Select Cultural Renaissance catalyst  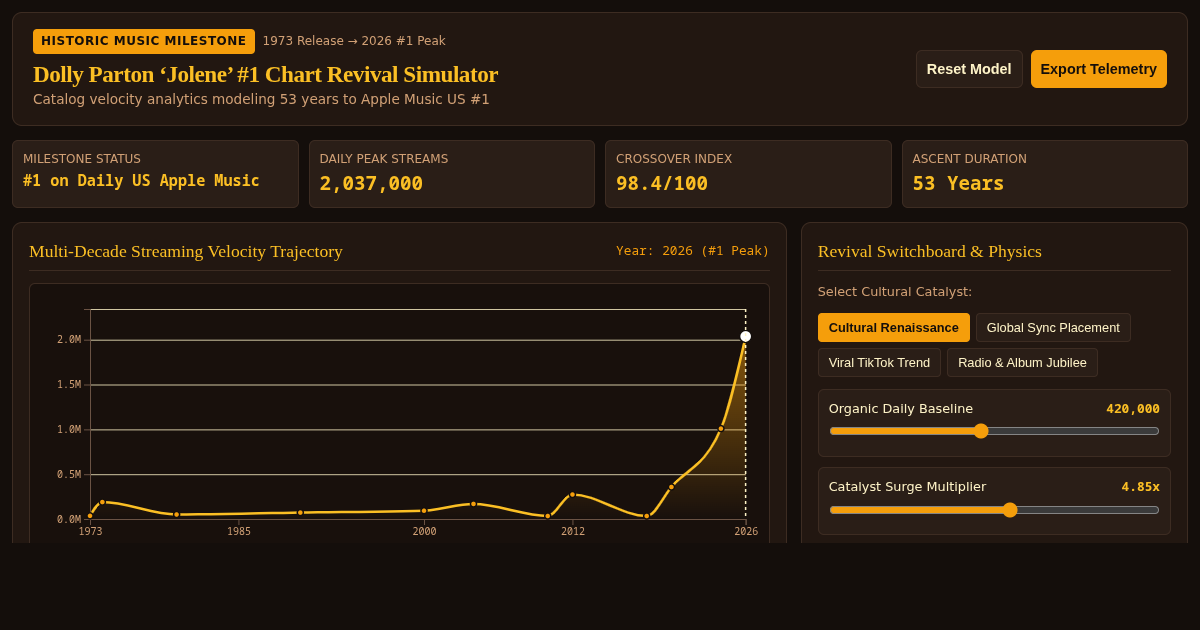(893, 327)
